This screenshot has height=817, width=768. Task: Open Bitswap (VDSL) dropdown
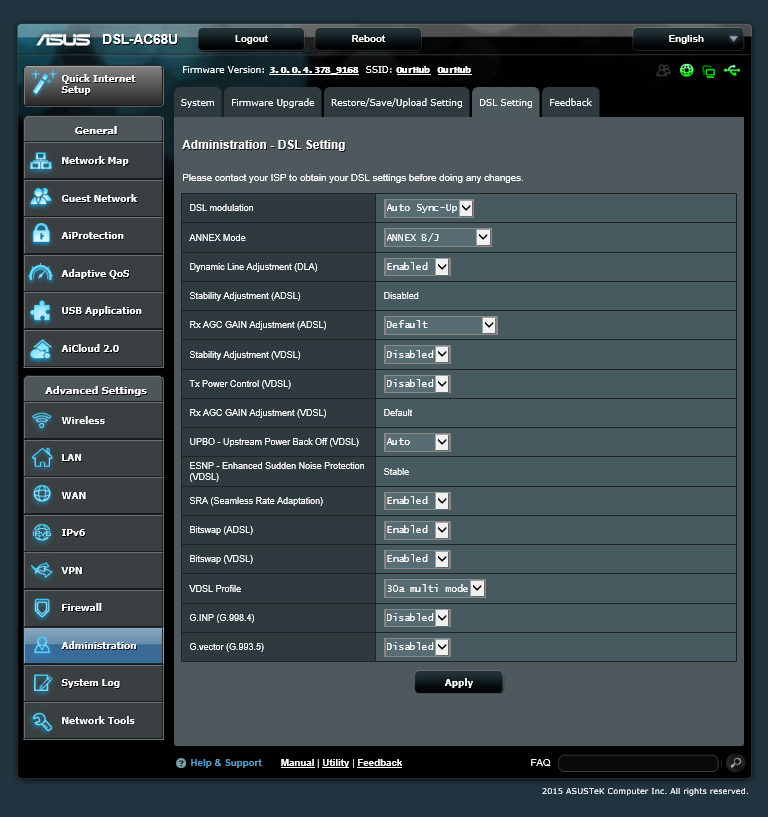tap(417, 559)
